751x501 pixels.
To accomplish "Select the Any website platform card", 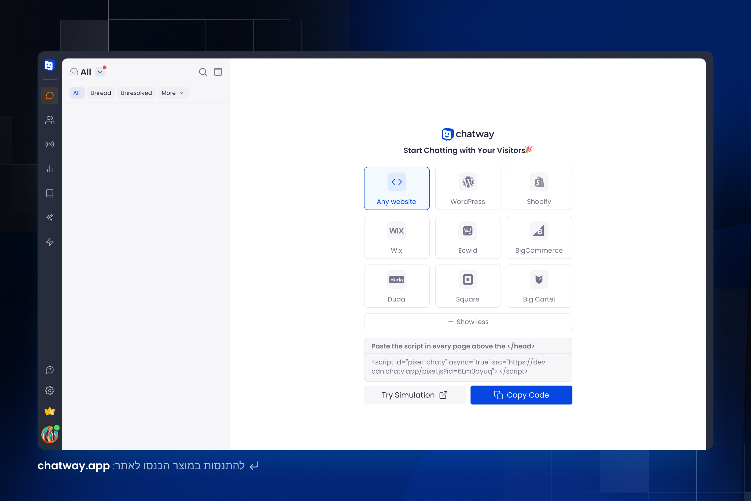I will click(397, 188).
